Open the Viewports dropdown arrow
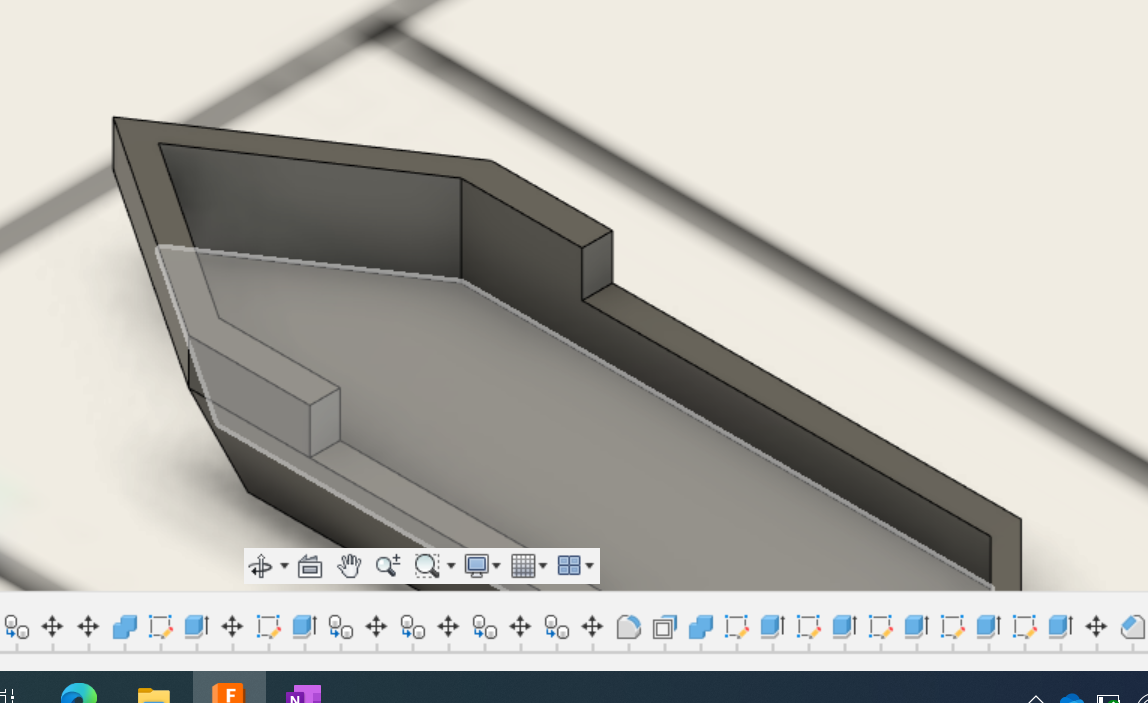Image resolution: width=1148 pixels, height=703 pixels. 587,565
